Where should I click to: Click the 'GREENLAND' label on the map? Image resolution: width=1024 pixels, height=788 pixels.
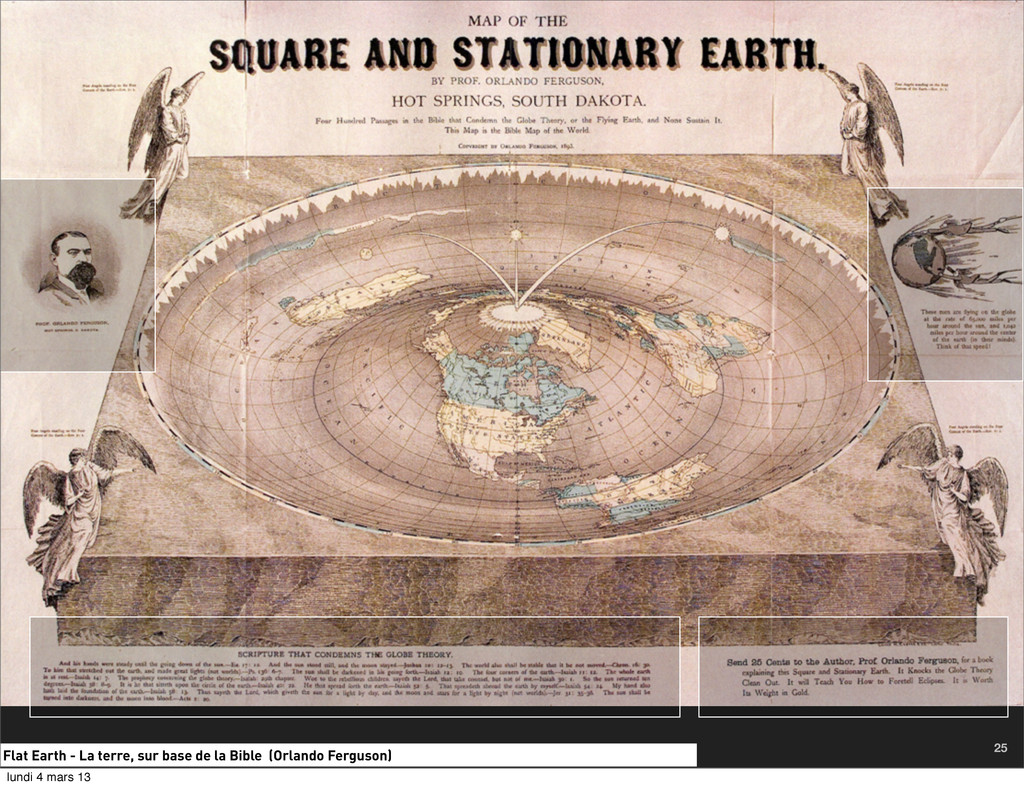(x=565, y=341)
